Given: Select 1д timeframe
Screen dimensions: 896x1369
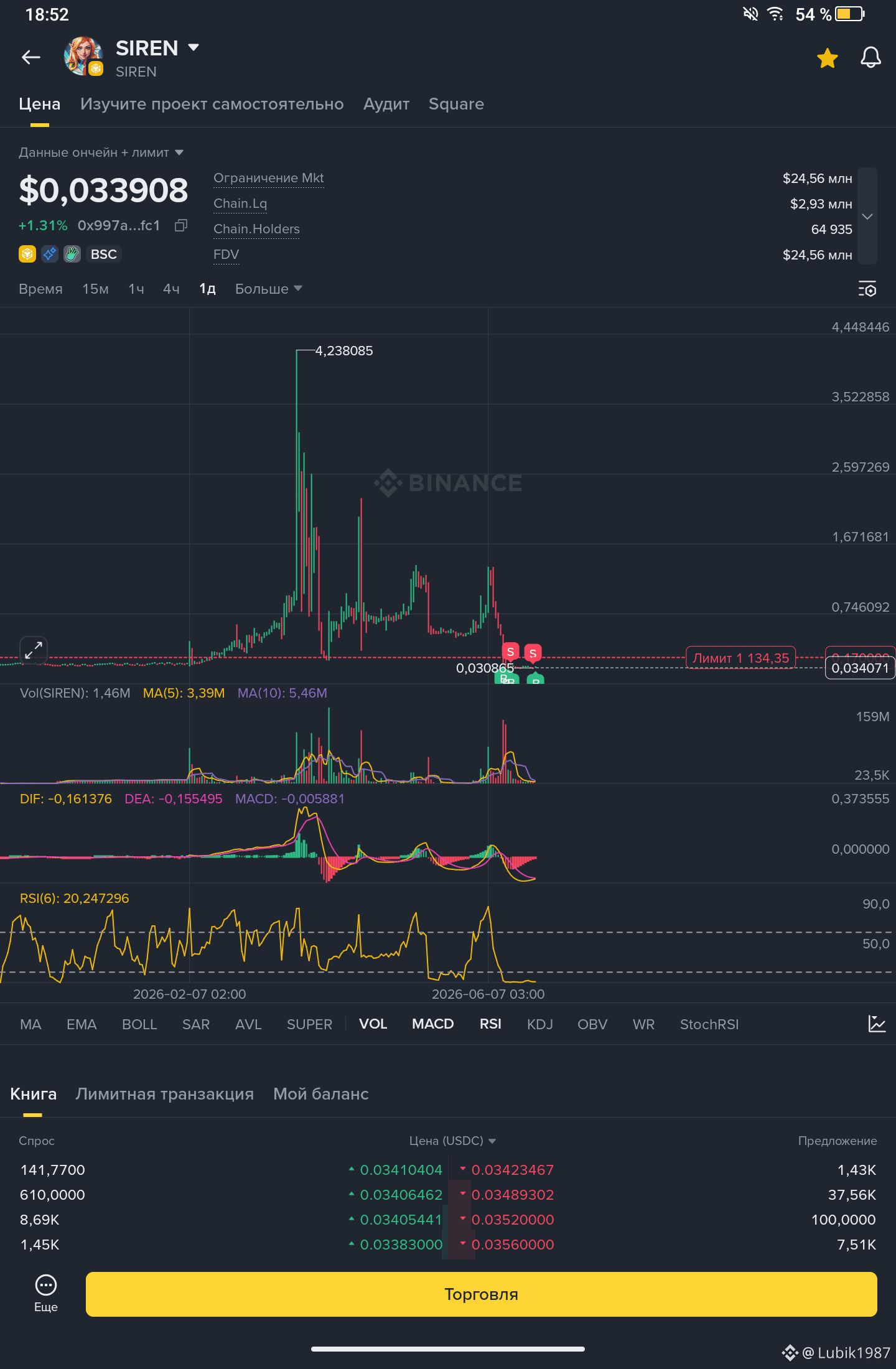Looking at the screenshot, I should click(207, 289).
